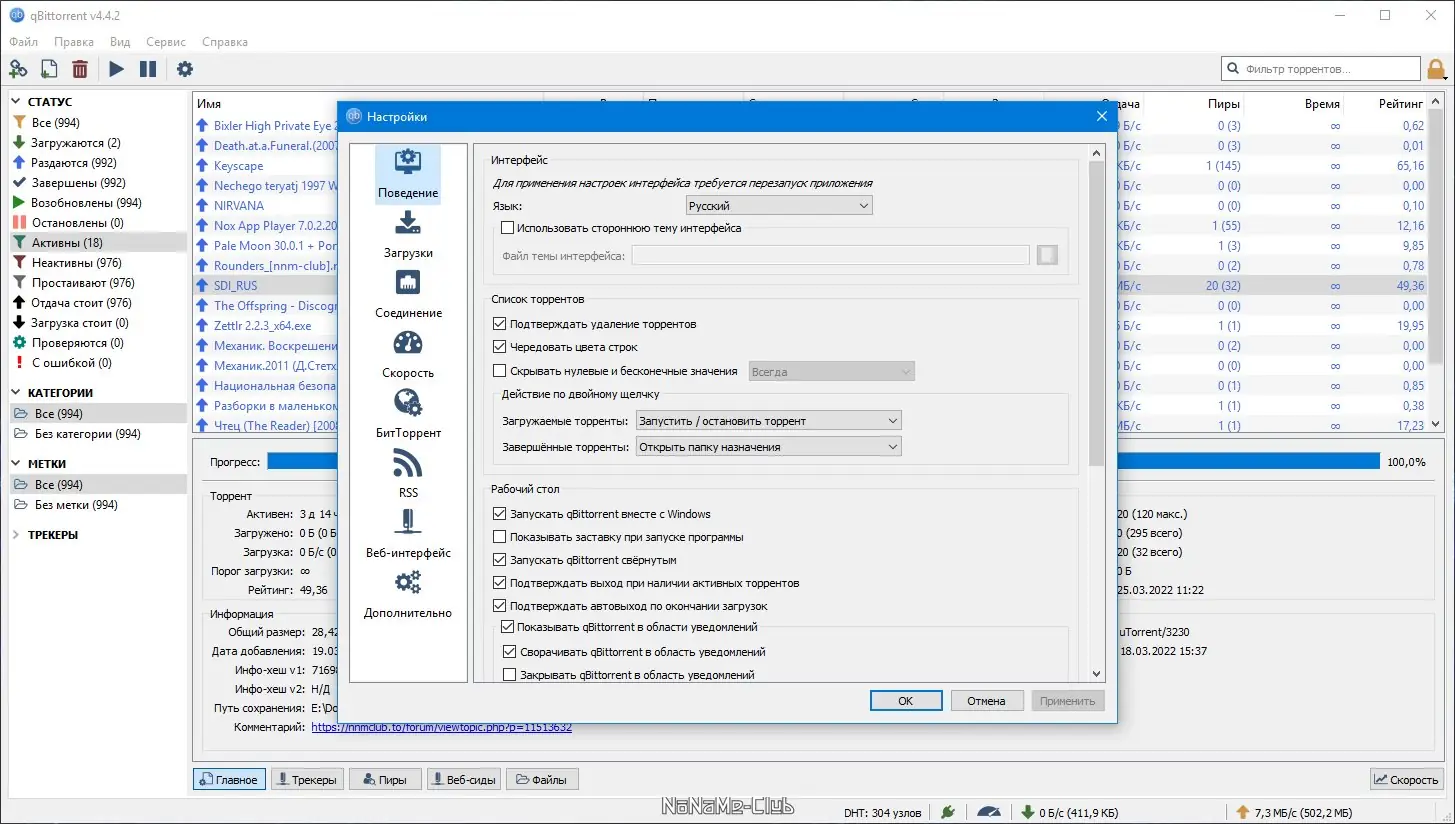This screenshot has height=824, width=1455.
Task: Open the Файл menu
Action: click(24, 42)
